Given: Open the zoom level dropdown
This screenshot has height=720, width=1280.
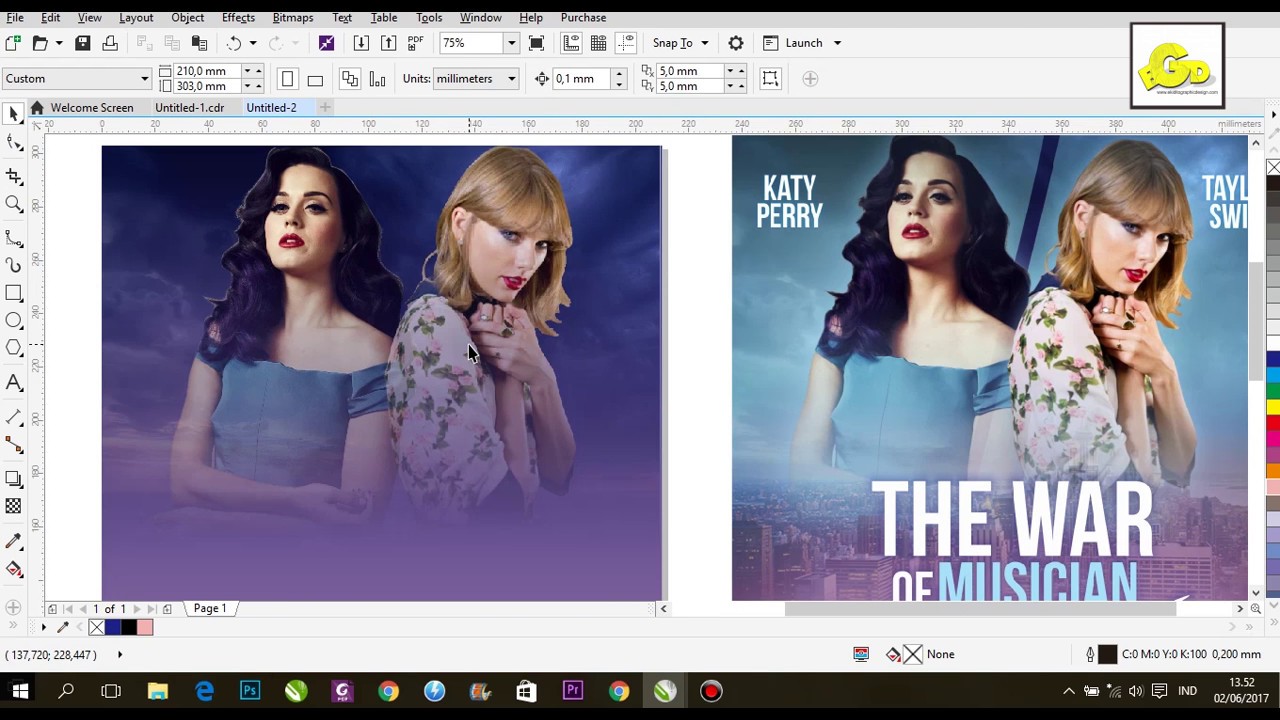Looking at the screenshot, I should click(x=511, y=43).
